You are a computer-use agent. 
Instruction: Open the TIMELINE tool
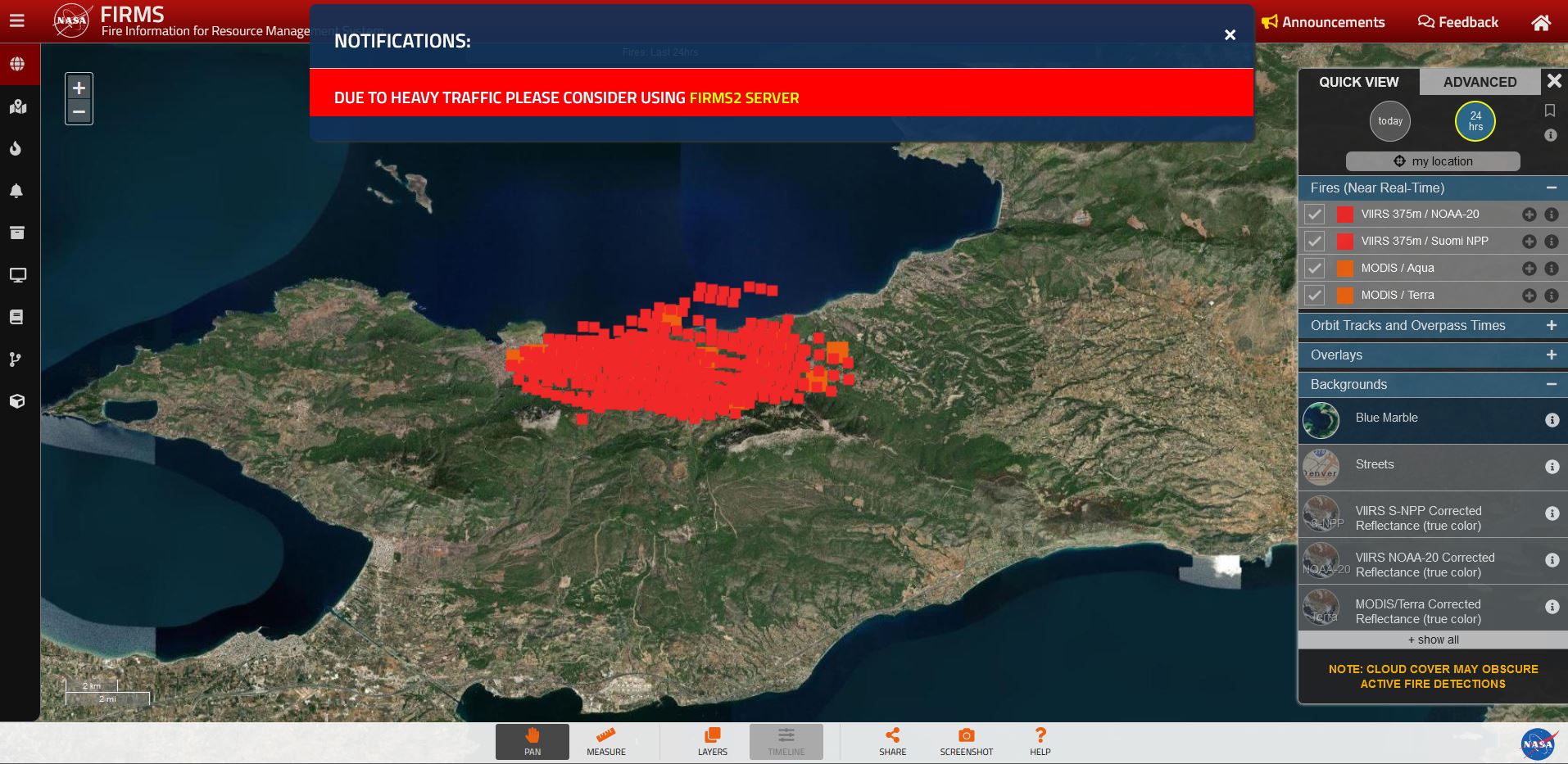pos(786,742)
